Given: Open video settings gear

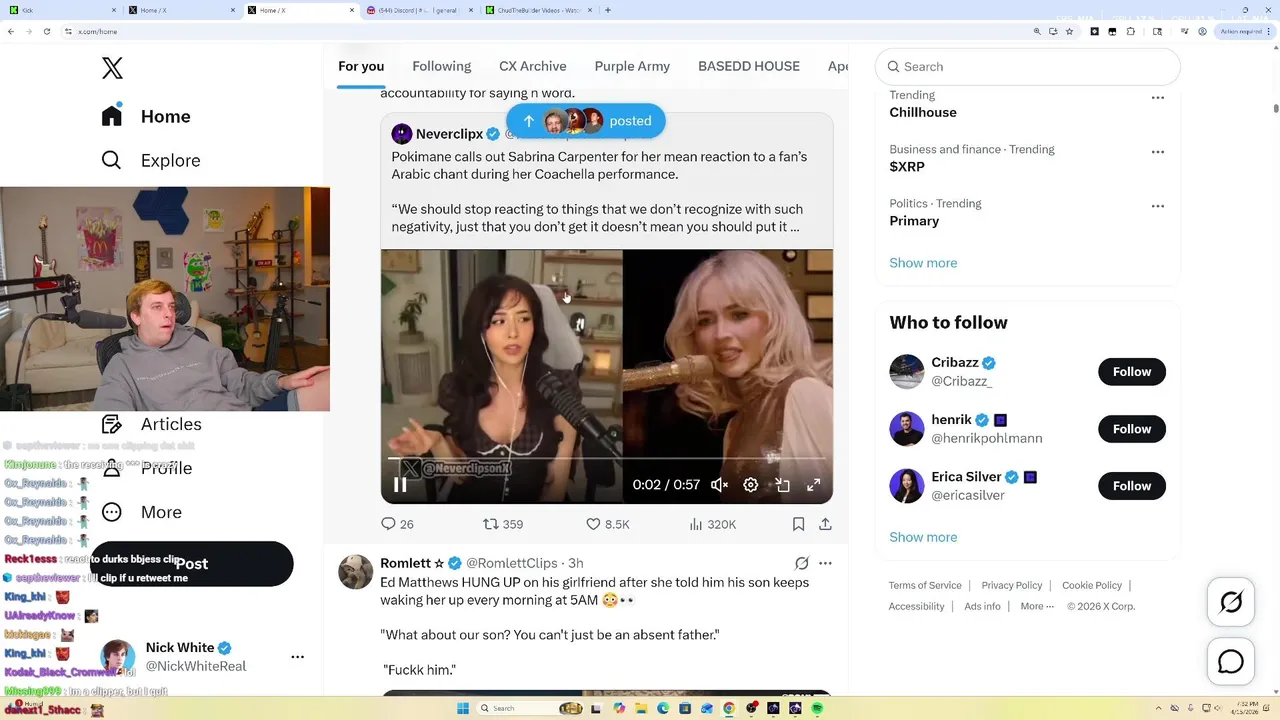Looking at the screenshot, I should (751, 485).
